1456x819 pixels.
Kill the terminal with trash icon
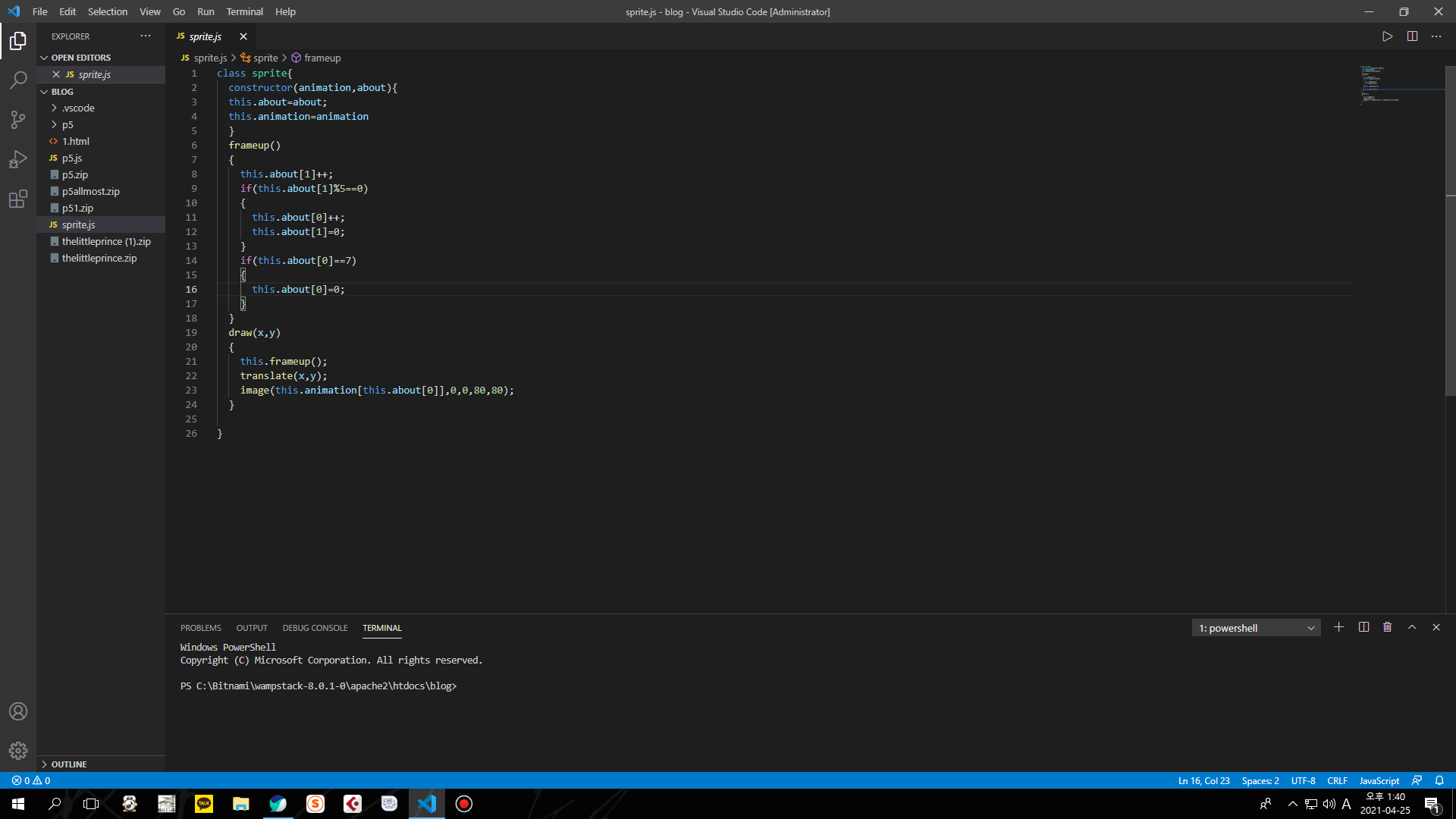[x=1387, y=627]
